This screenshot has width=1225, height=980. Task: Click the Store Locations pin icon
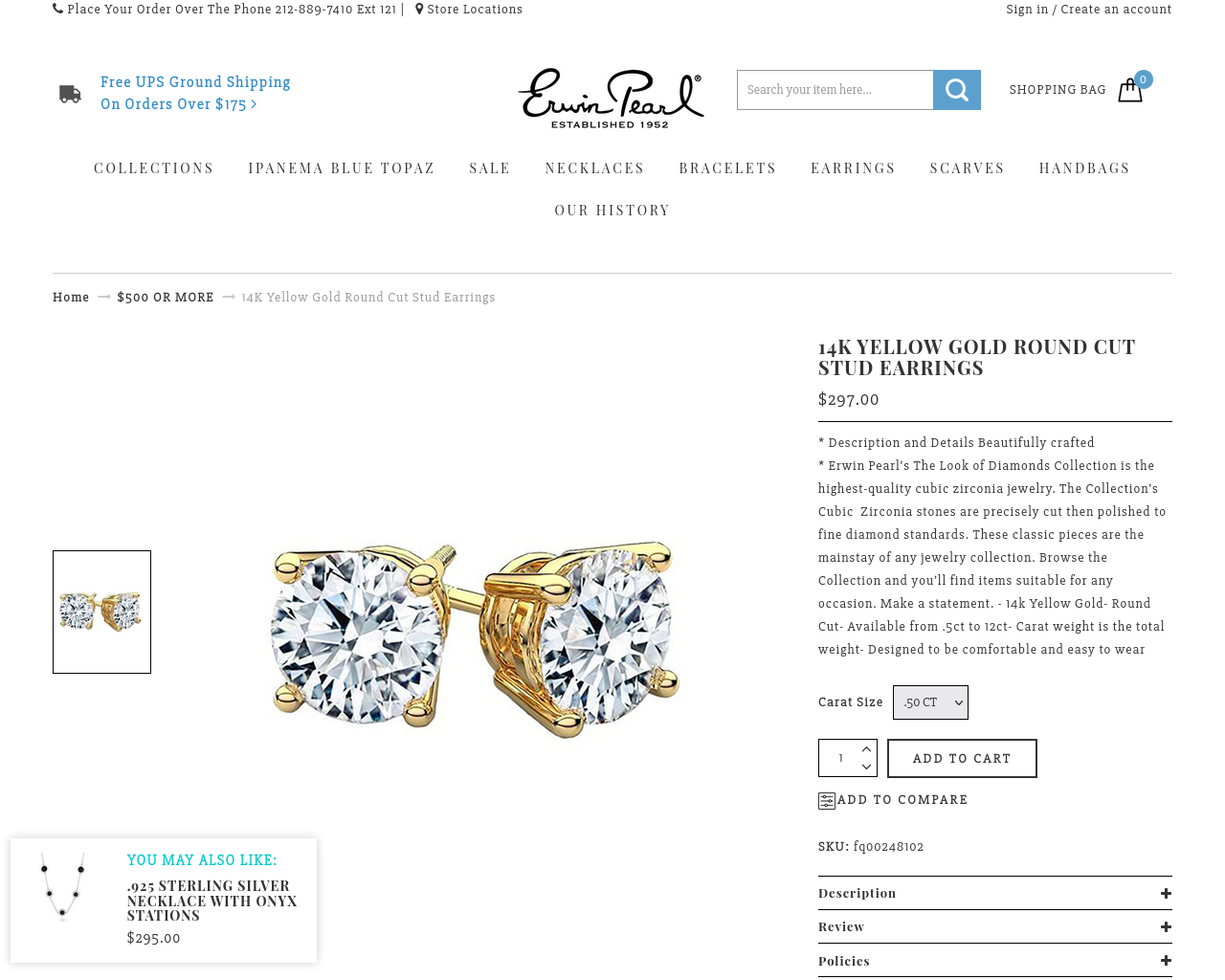coord(419,9)
